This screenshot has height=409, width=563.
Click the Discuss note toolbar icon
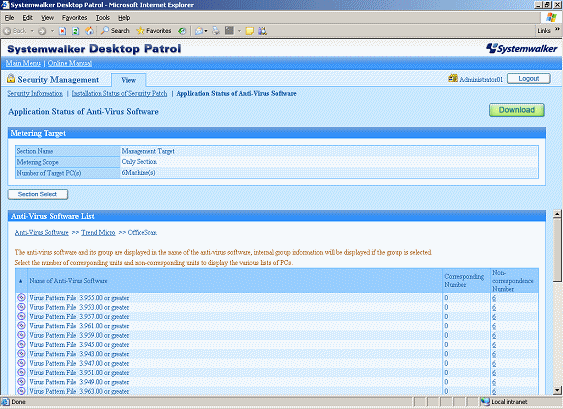(x=249, y=31)
